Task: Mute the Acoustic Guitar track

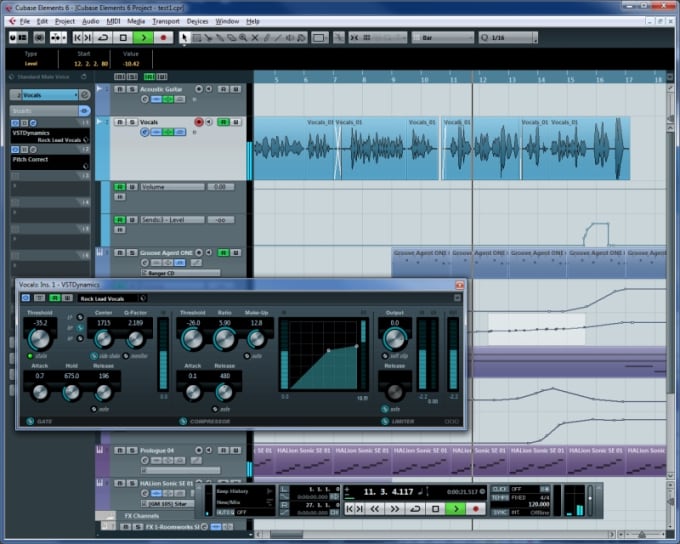Action: [120, 89]
